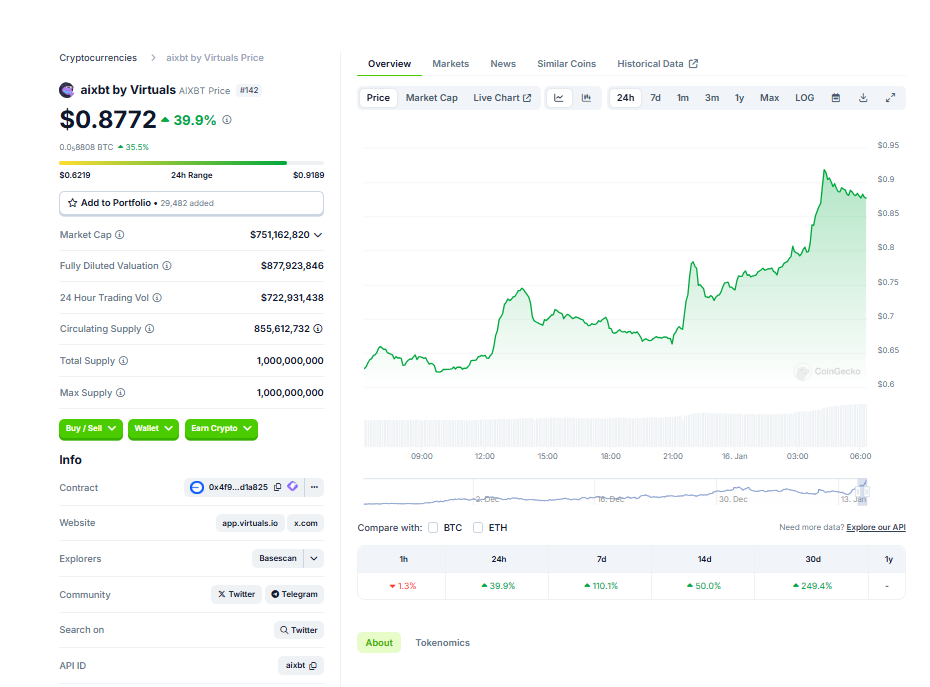The image size is (930, 687).
Task: Enable BTC comparison checkbox
Action: (x=433, y=527)
